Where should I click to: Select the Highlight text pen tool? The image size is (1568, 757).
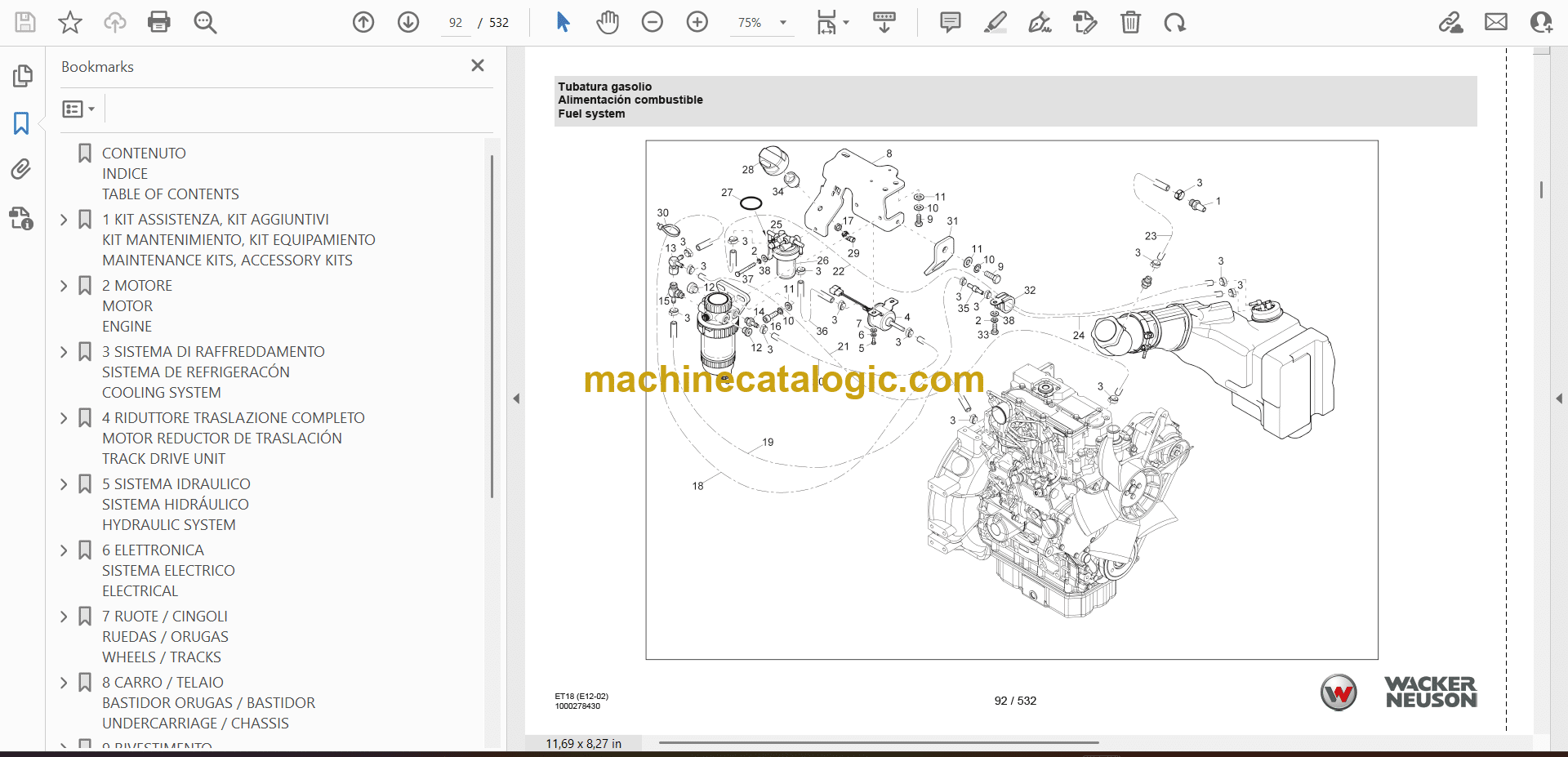(995, 22)
